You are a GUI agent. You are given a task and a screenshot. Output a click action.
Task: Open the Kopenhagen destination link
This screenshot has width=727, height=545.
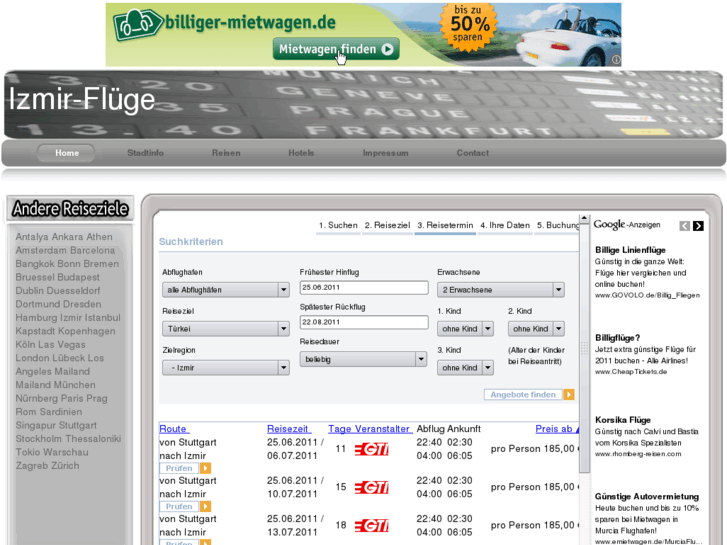87,331
